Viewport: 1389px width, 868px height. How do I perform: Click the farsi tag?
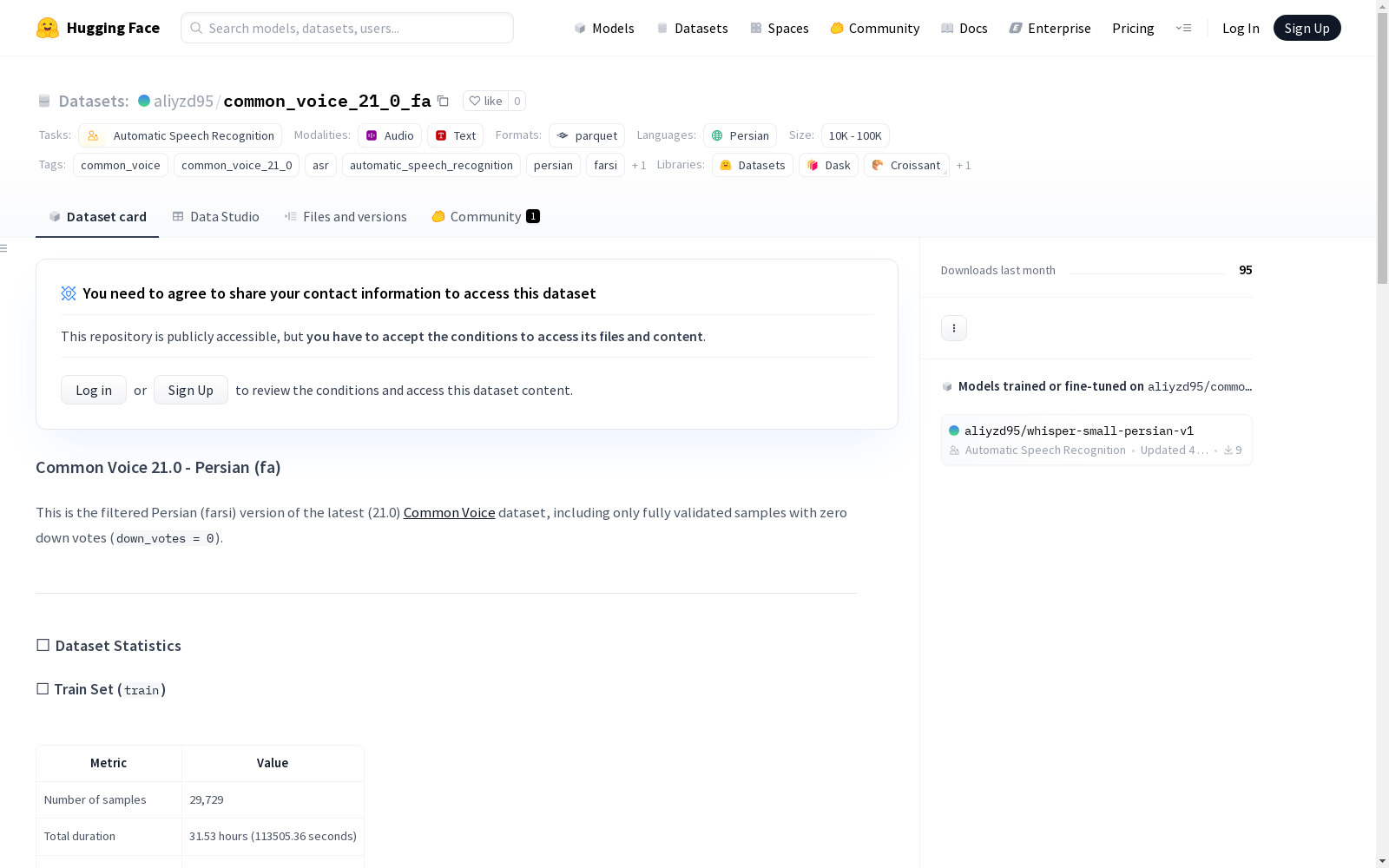(x=605, y=165)
